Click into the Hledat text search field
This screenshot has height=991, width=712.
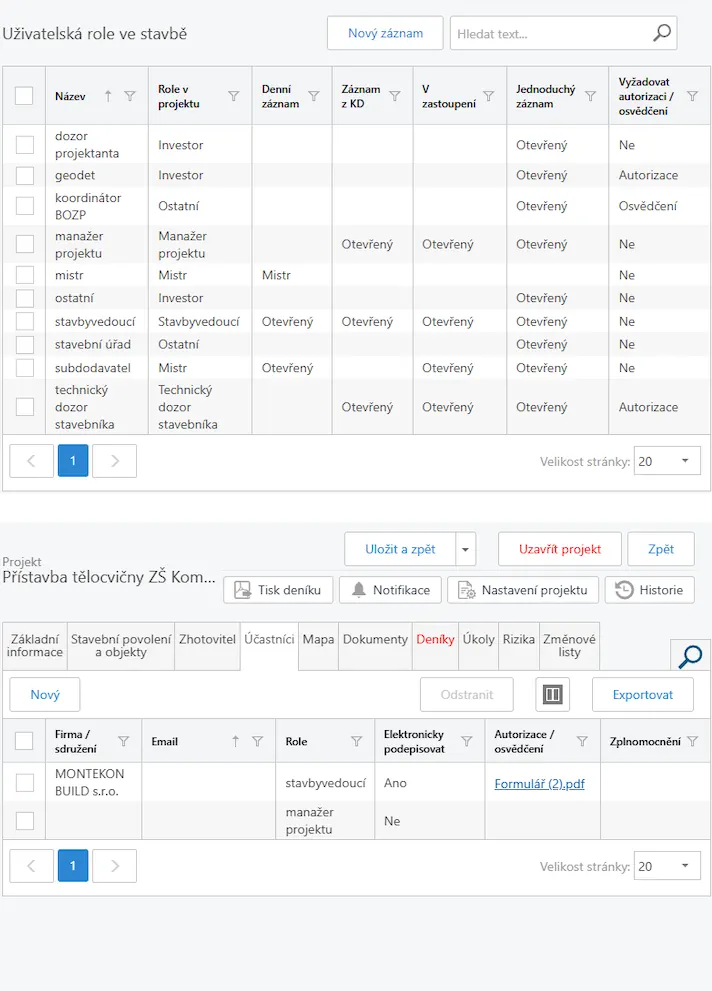pos(550,33)
